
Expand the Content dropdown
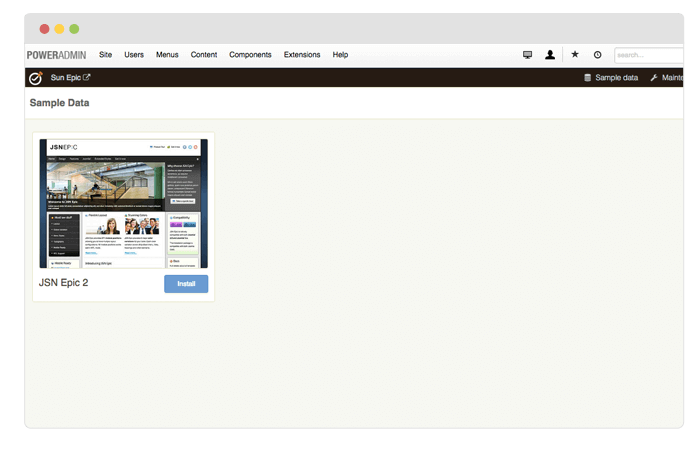point(204,55)
